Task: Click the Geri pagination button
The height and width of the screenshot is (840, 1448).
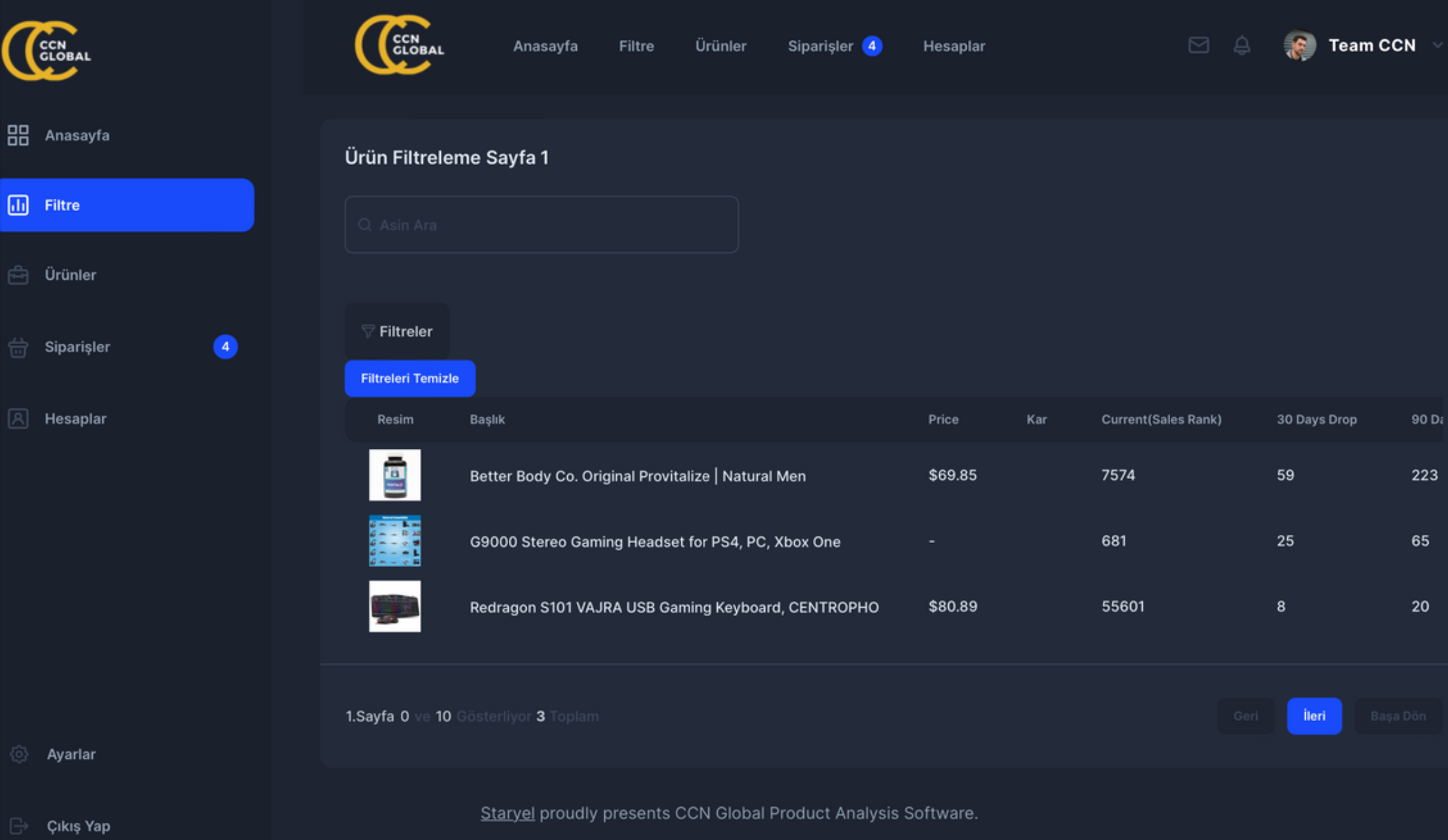Action: coord(1245,716)
